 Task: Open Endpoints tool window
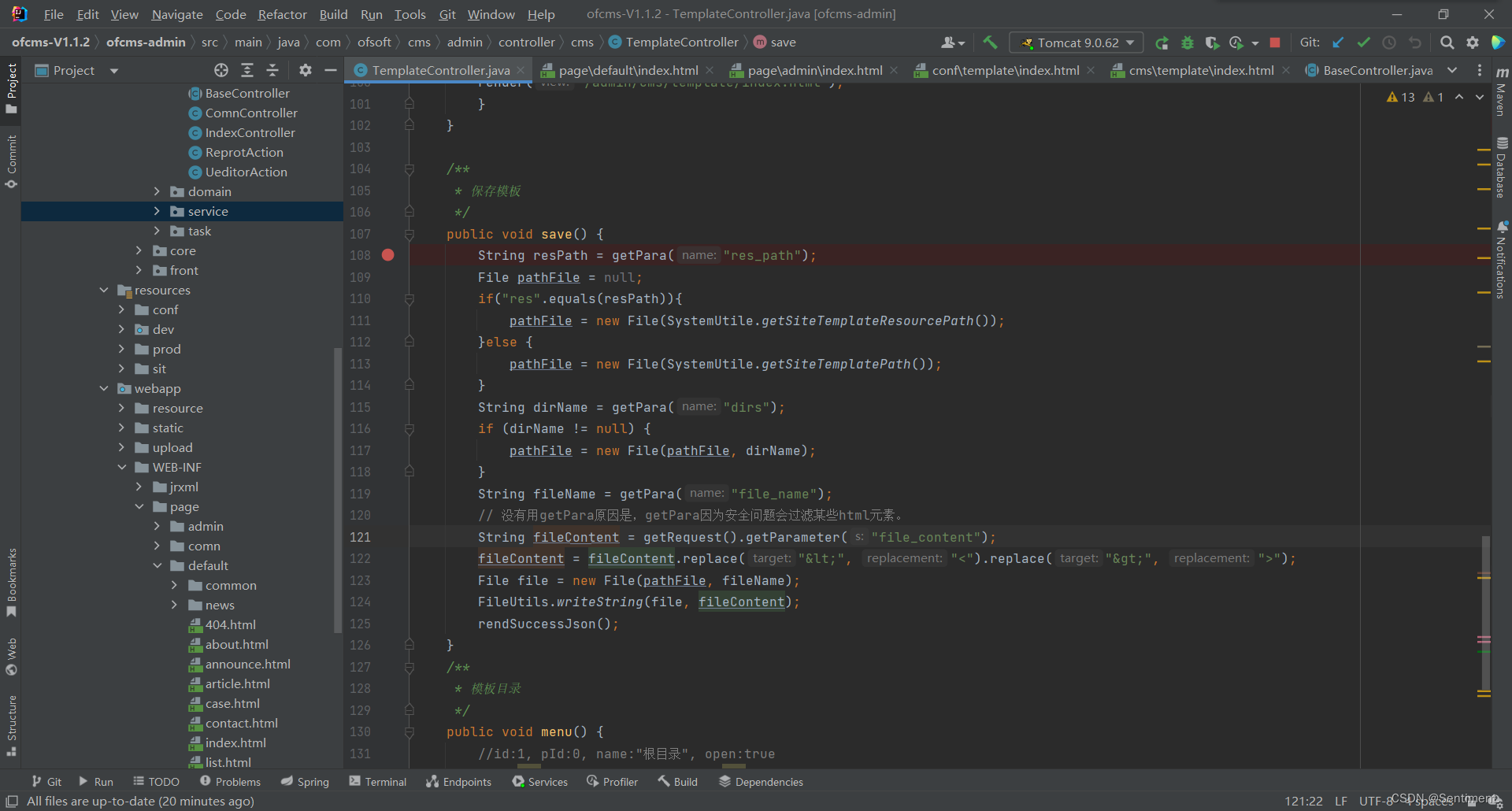click(459, 781)
